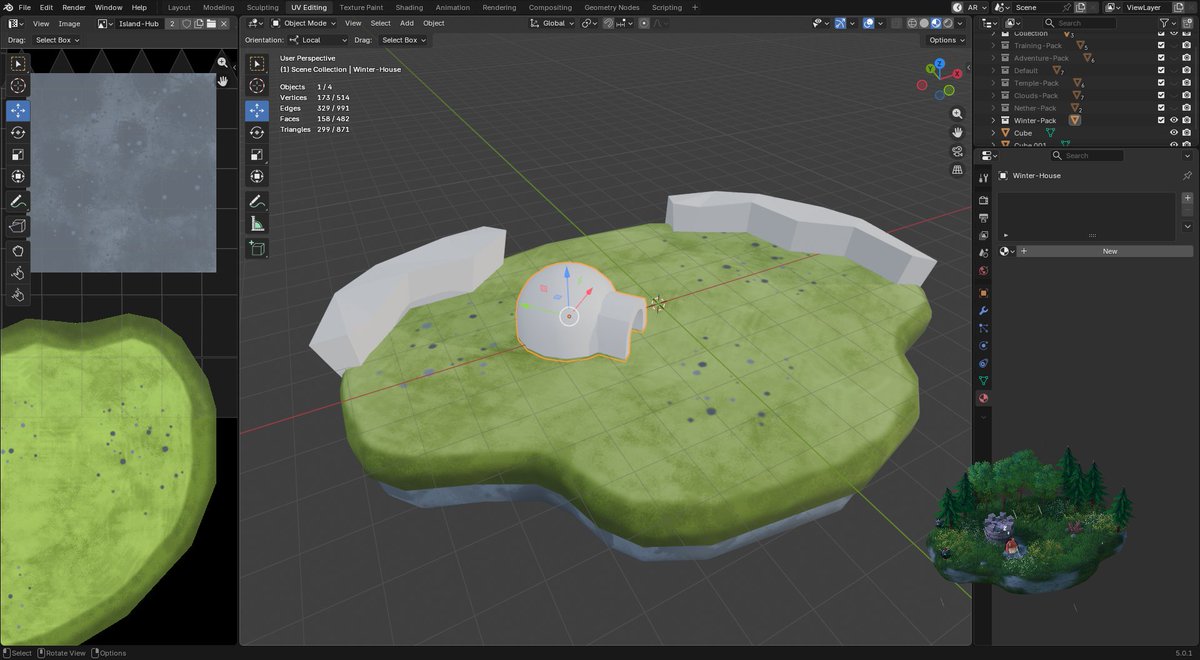Image resolution: width=1200 pixels, height=660 pixels.
Task: Open image folder icon next to Island-Hub
Action: tap(211, 23)
